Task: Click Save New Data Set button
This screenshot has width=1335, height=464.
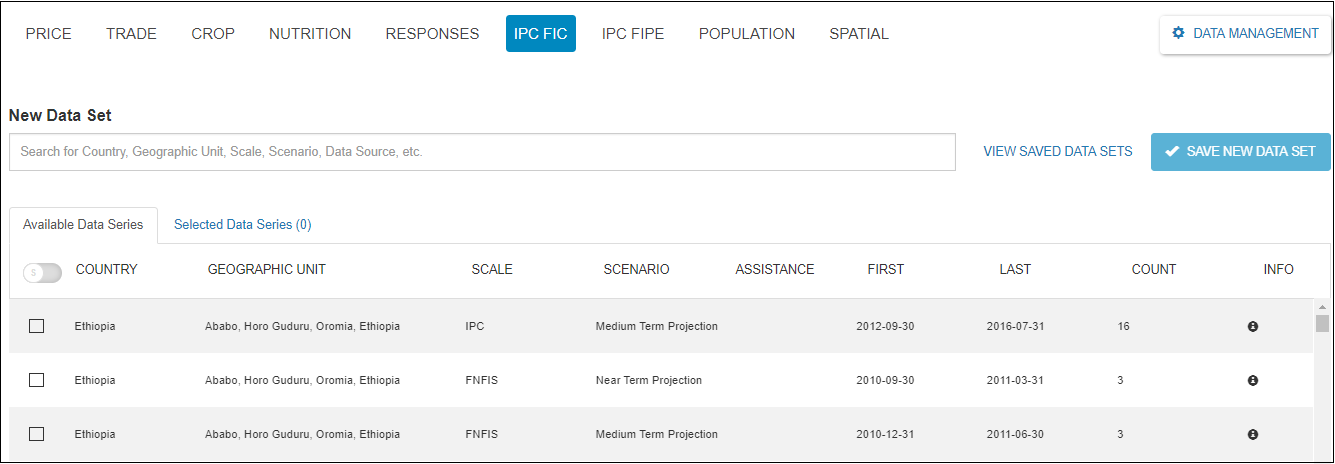Action: click(1240, 152)
